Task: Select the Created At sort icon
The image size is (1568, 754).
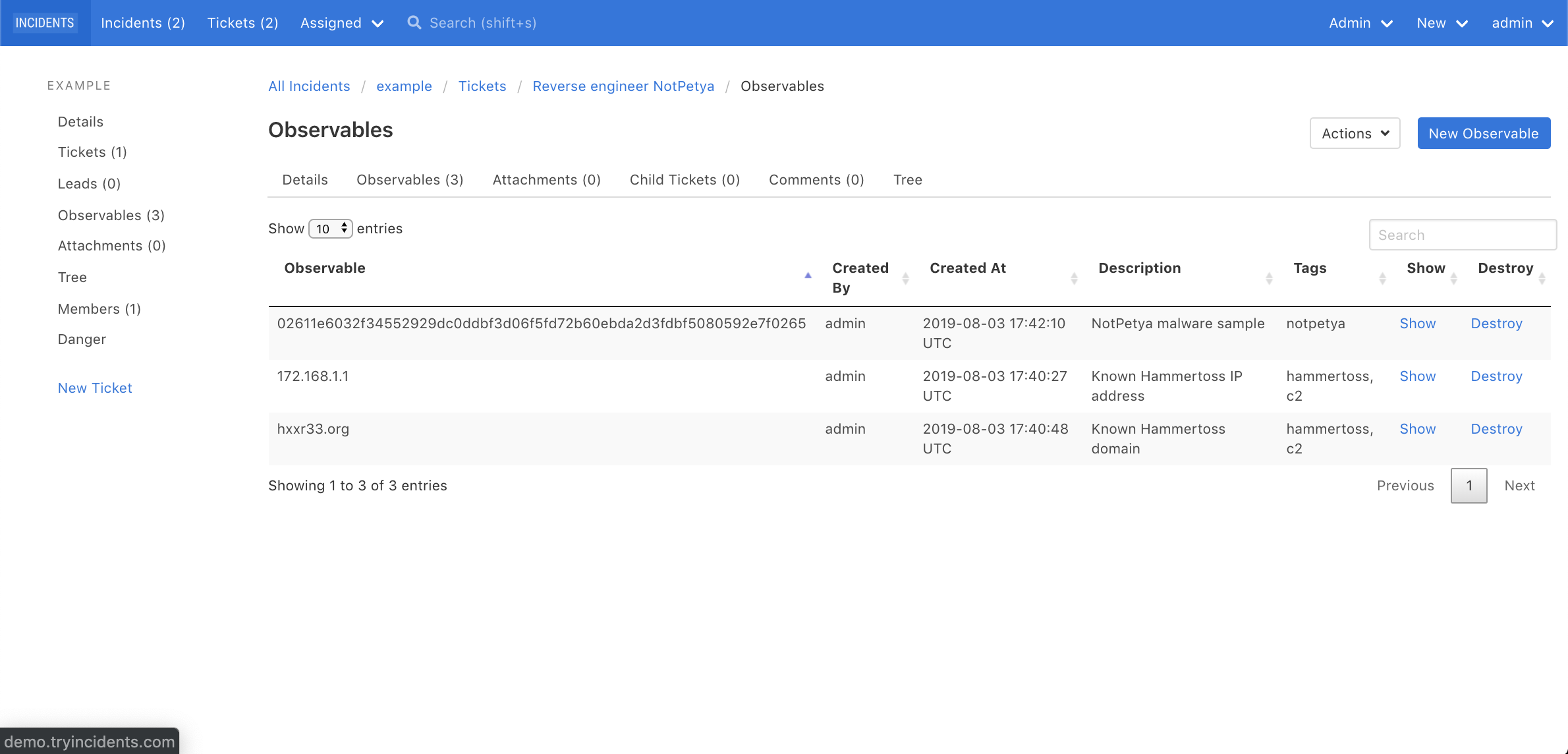Action: (x=1074, y=278)
